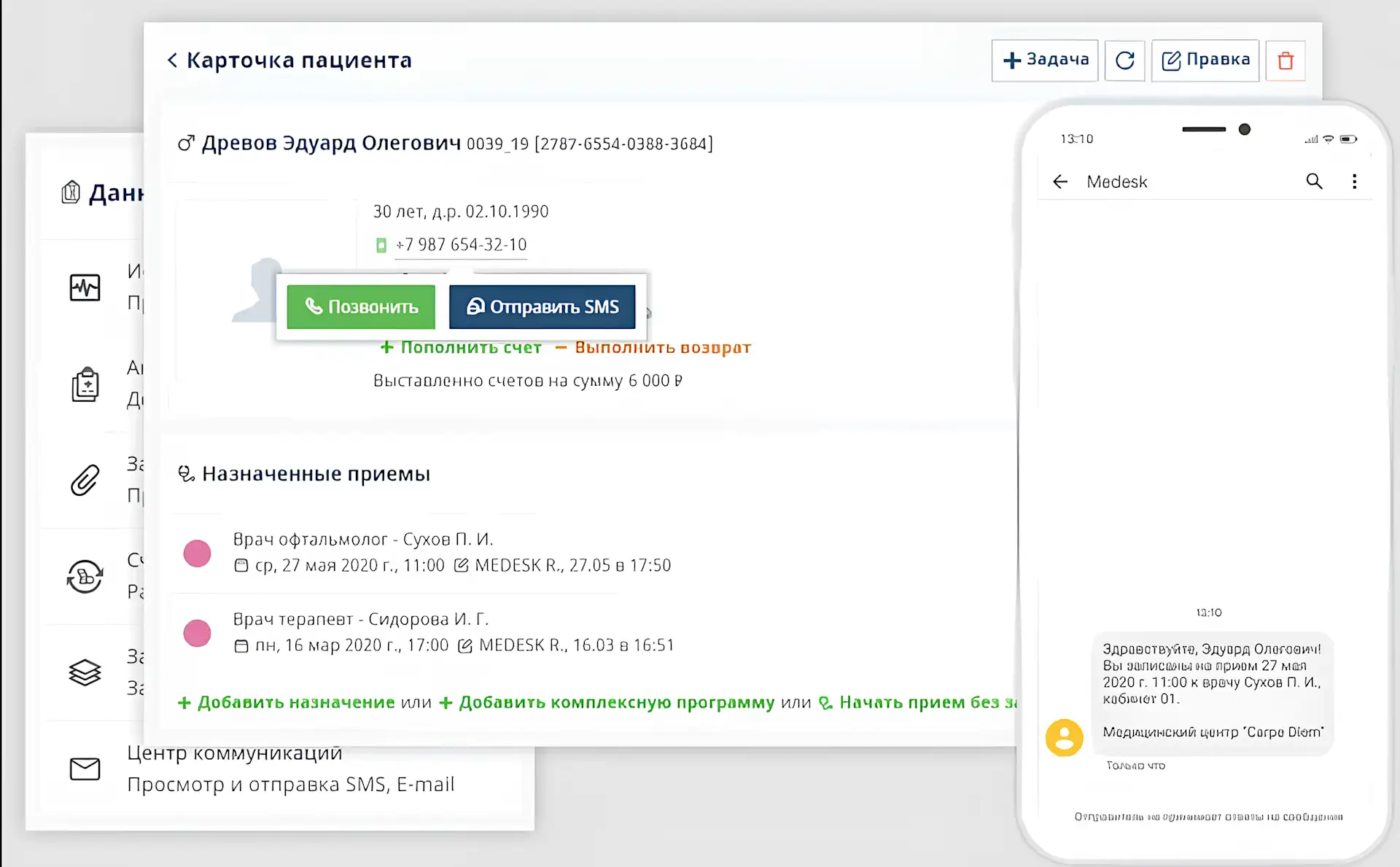The height and width of the screenshot is (867, 1400).
Task: Open three-dot menu in phone chat
Action: pyautogui.click(x=1354, y=182)
